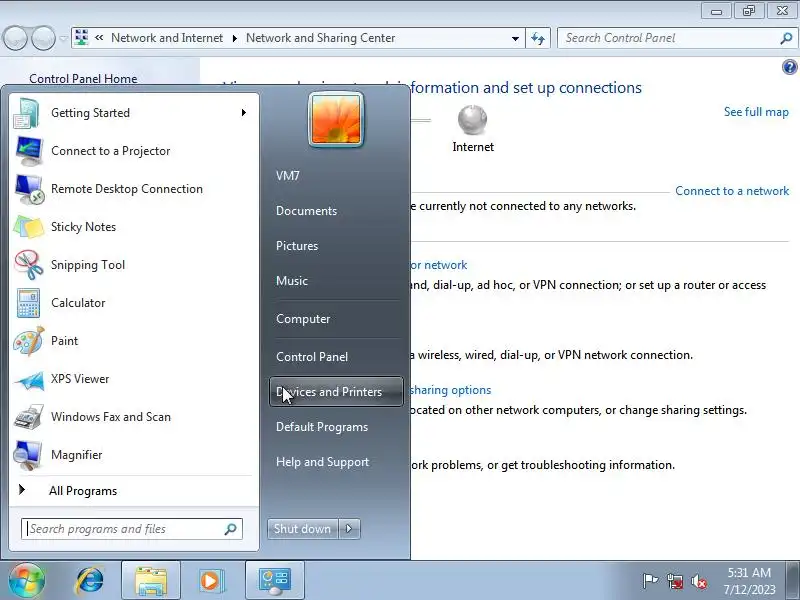Screen dimensions: 800x600
Task: Open Music from Start menu
Action: pos(292,281)
